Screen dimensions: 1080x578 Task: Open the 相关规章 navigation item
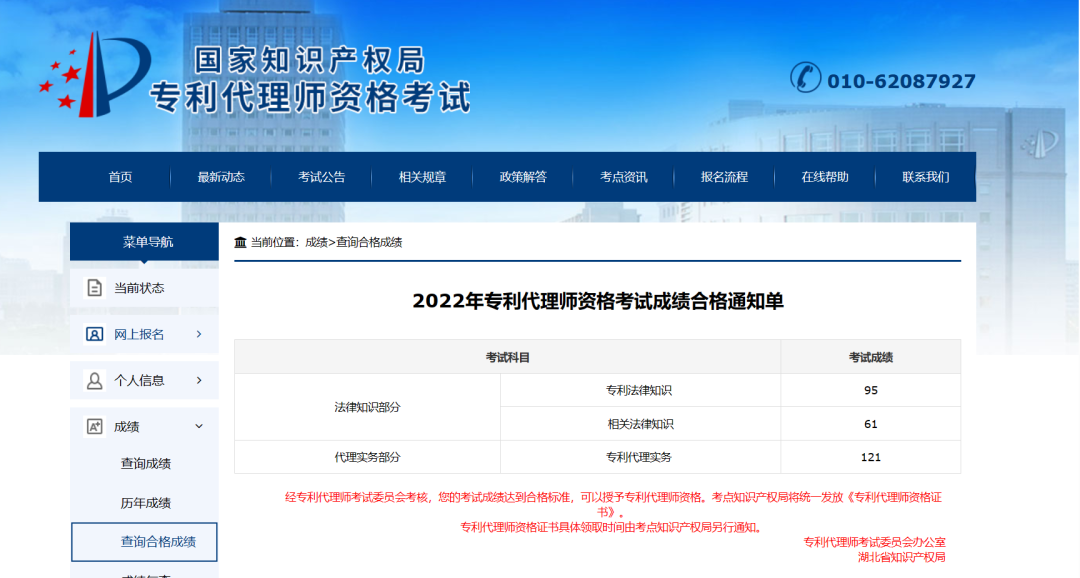pyautogui.click(x=422, y=177)
